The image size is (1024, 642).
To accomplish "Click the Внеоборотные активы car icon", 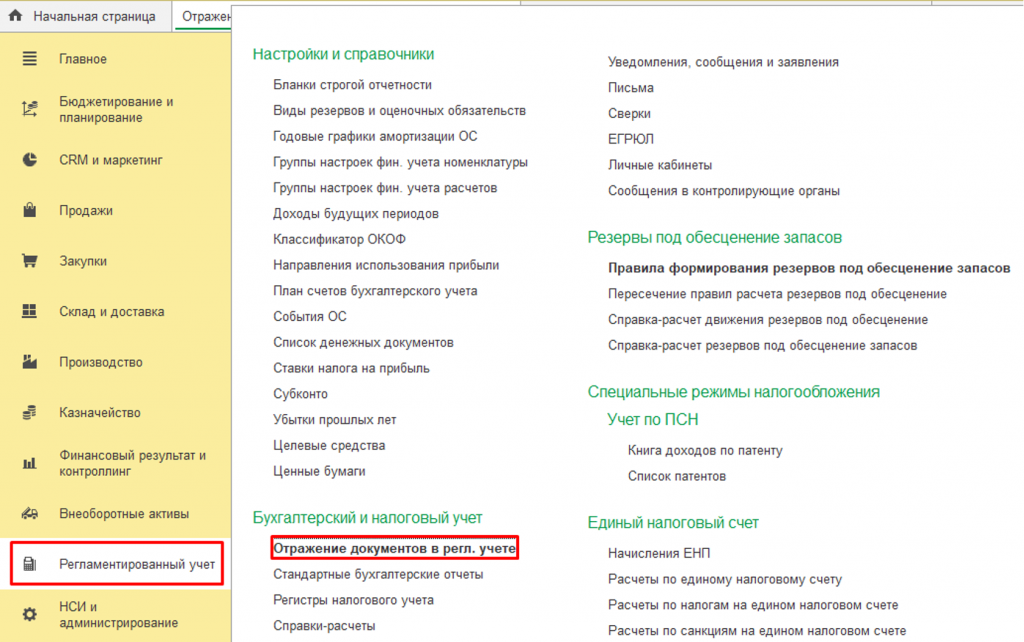I will tap(29, 513).
